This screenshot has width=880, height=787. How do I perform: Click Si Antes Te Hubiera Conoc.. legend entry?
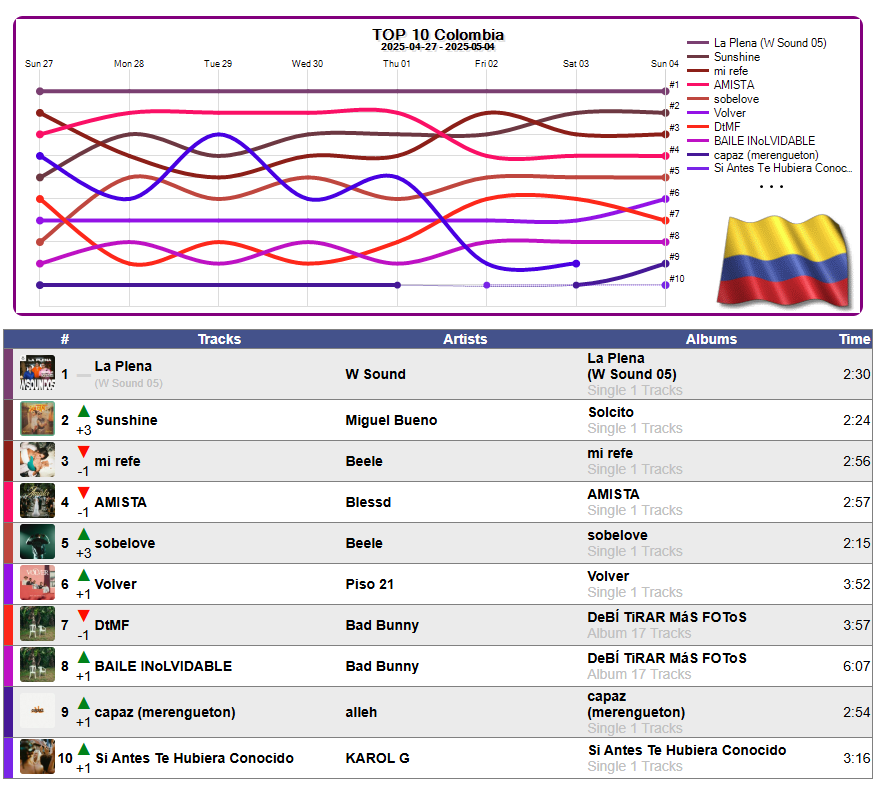click(x=769, y=168)
